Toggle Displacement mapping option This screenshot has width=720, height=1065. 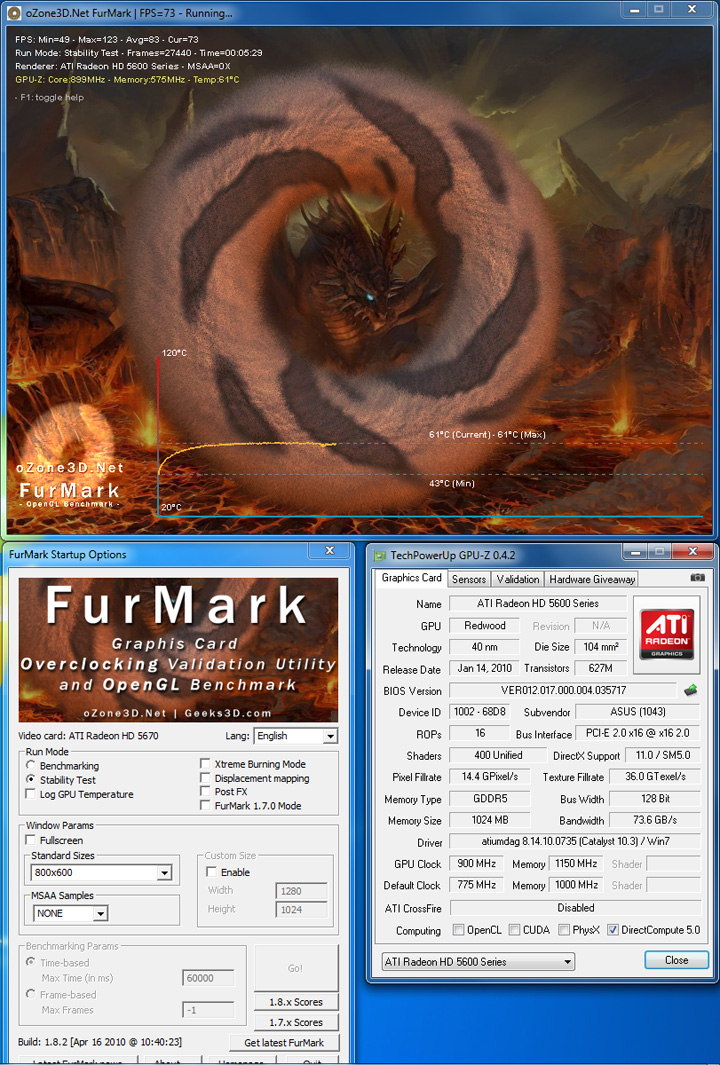click(x=205, y=778)
